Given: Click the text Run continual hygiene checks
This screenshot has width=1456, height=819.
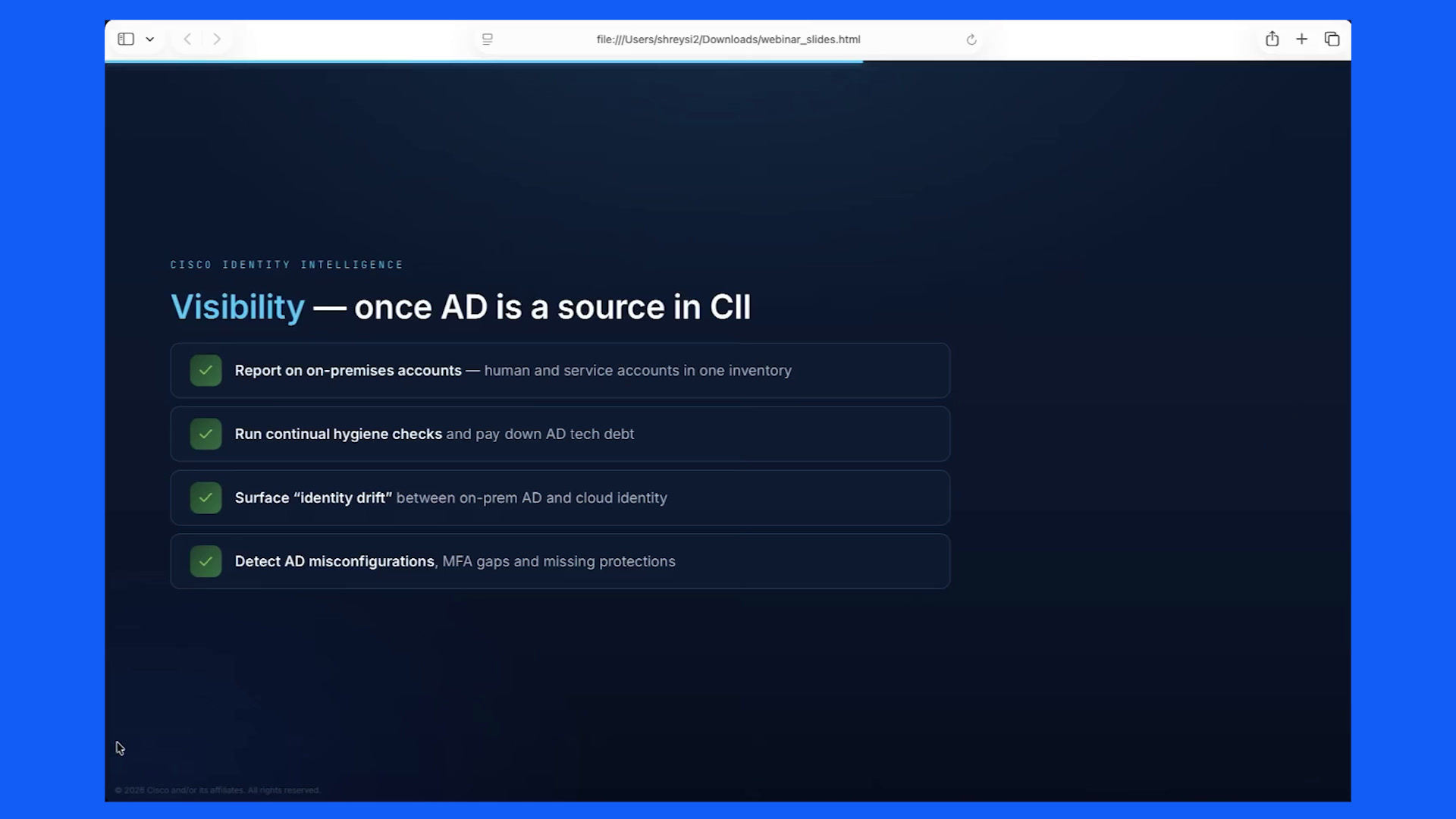Looking at the screenshot, I should 338,434.
